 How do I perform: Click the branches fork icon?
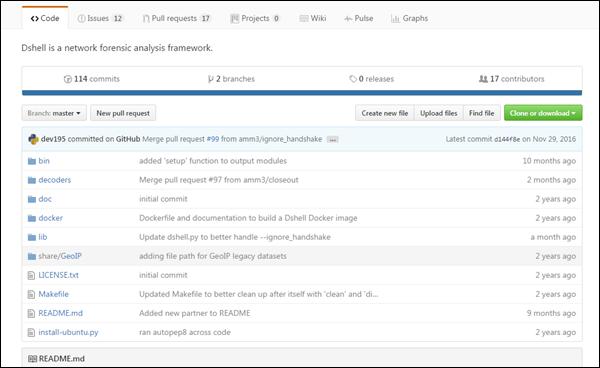(210, 79)
